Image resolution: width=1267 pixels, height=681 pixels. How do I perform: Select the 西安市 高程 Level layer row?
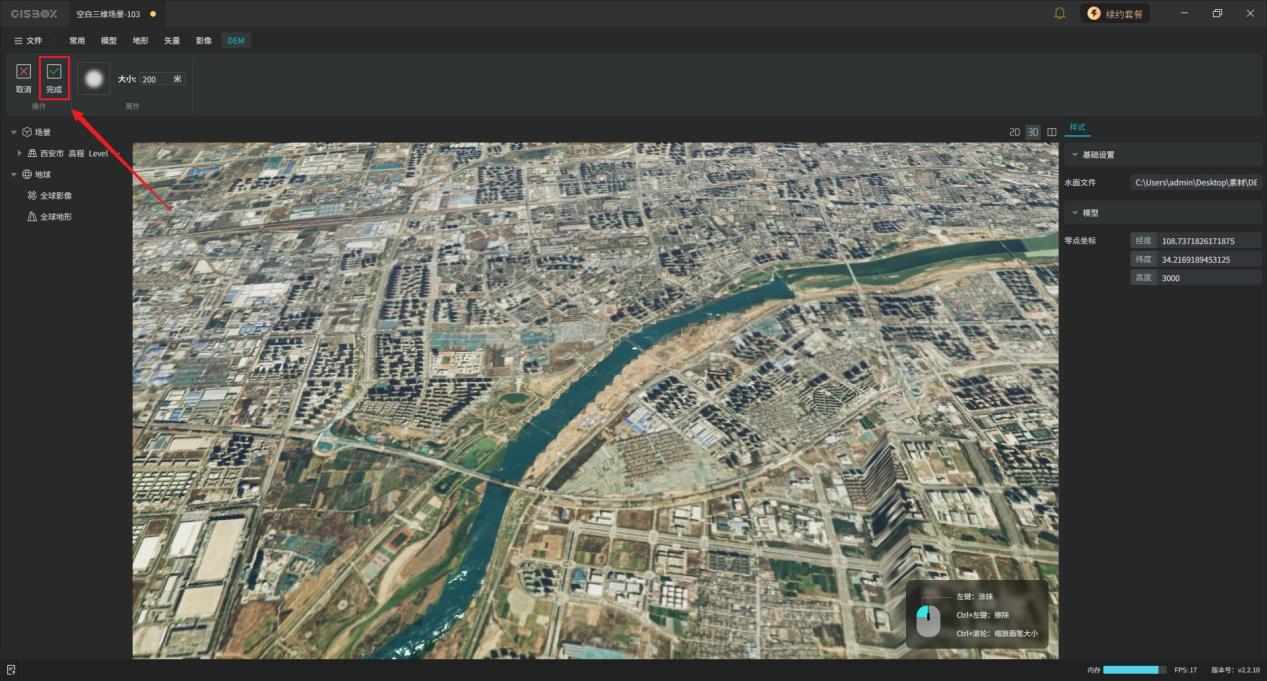[x=66, y=153]
